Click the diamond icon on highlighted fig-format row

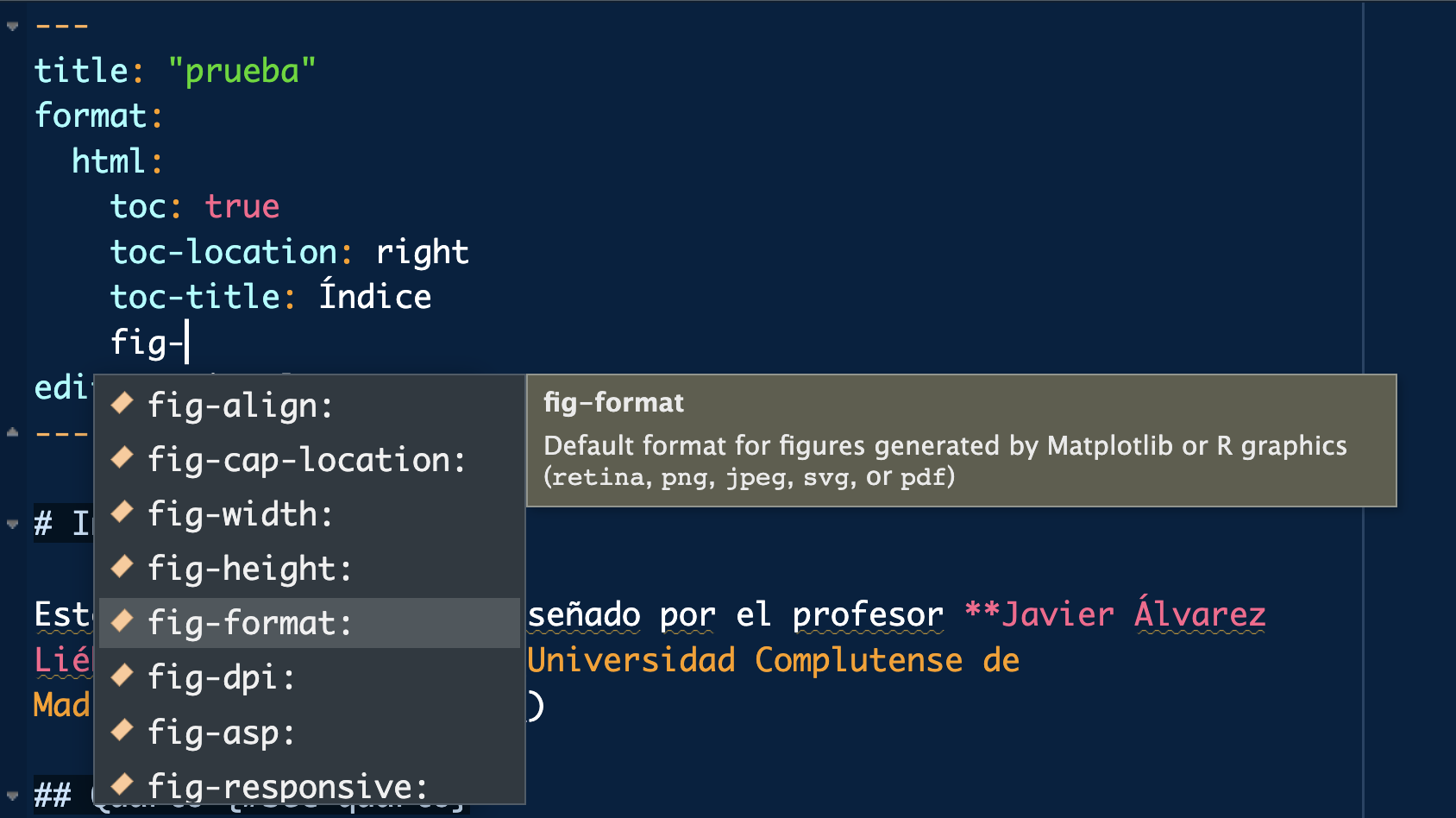122,620
